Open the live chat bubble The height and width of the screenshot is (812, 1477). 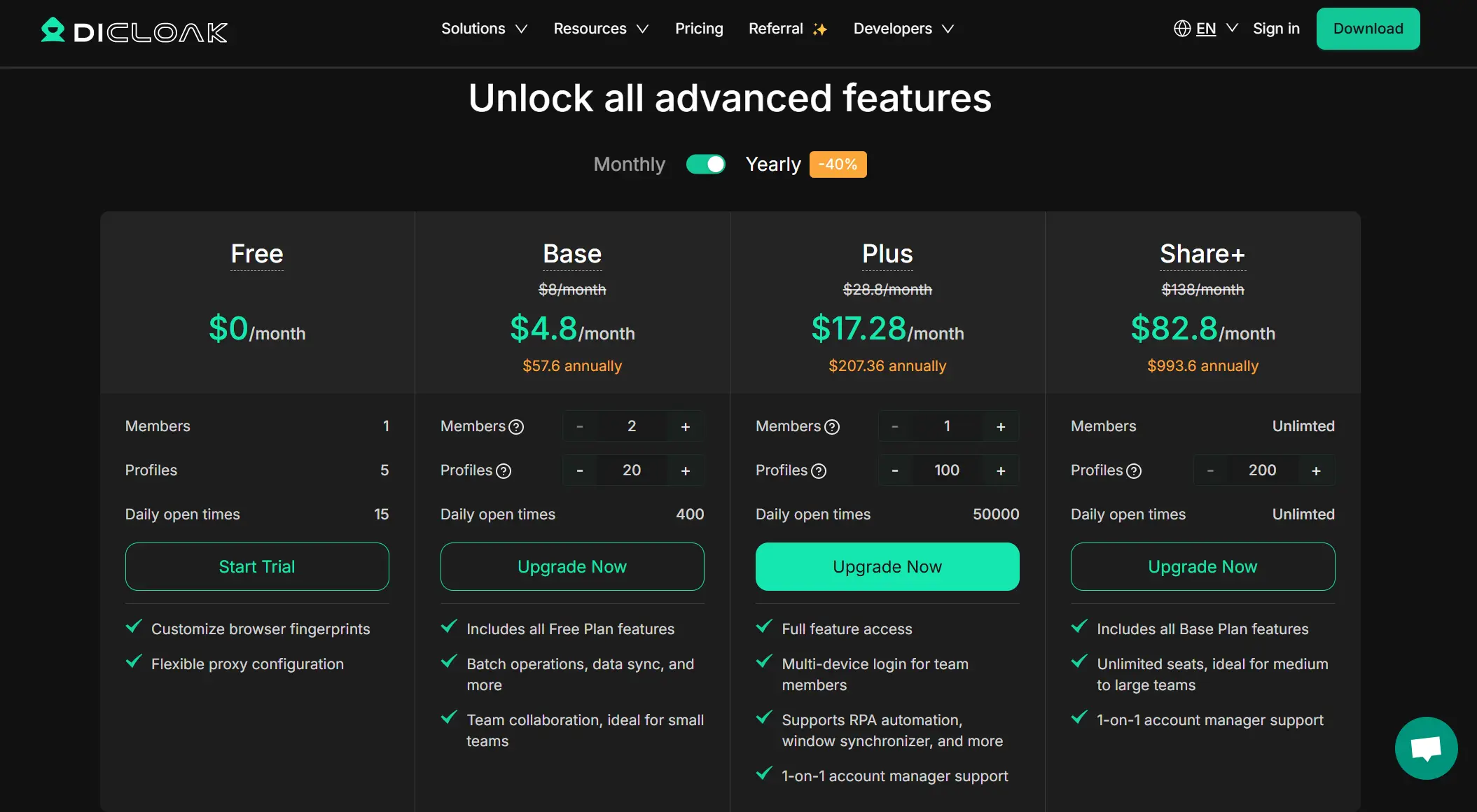[1426, 748]
